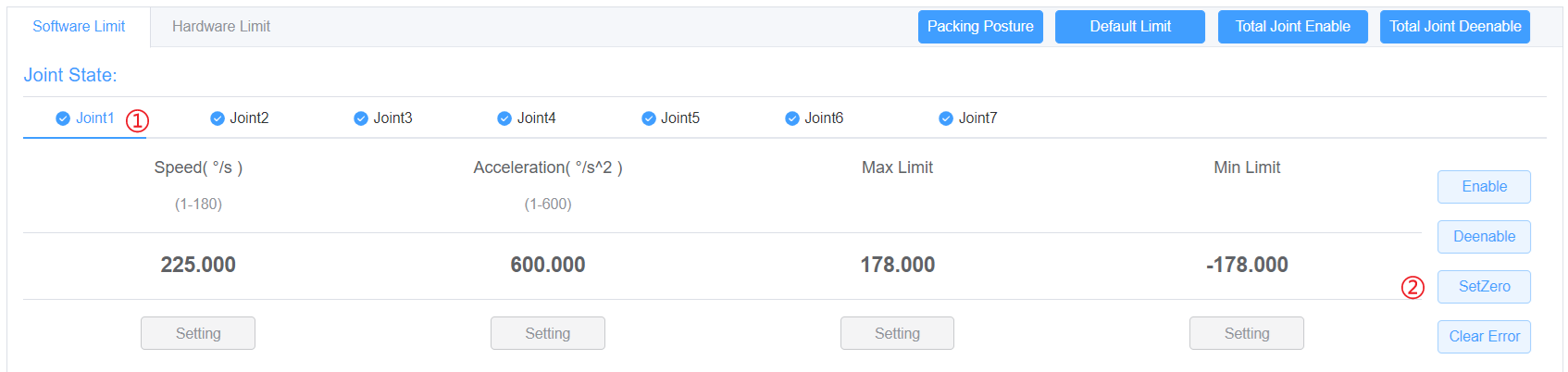Click Total Joint Deenable button
The width and height of the screenshot is (1568, 372).
(x=1454, y=27)
